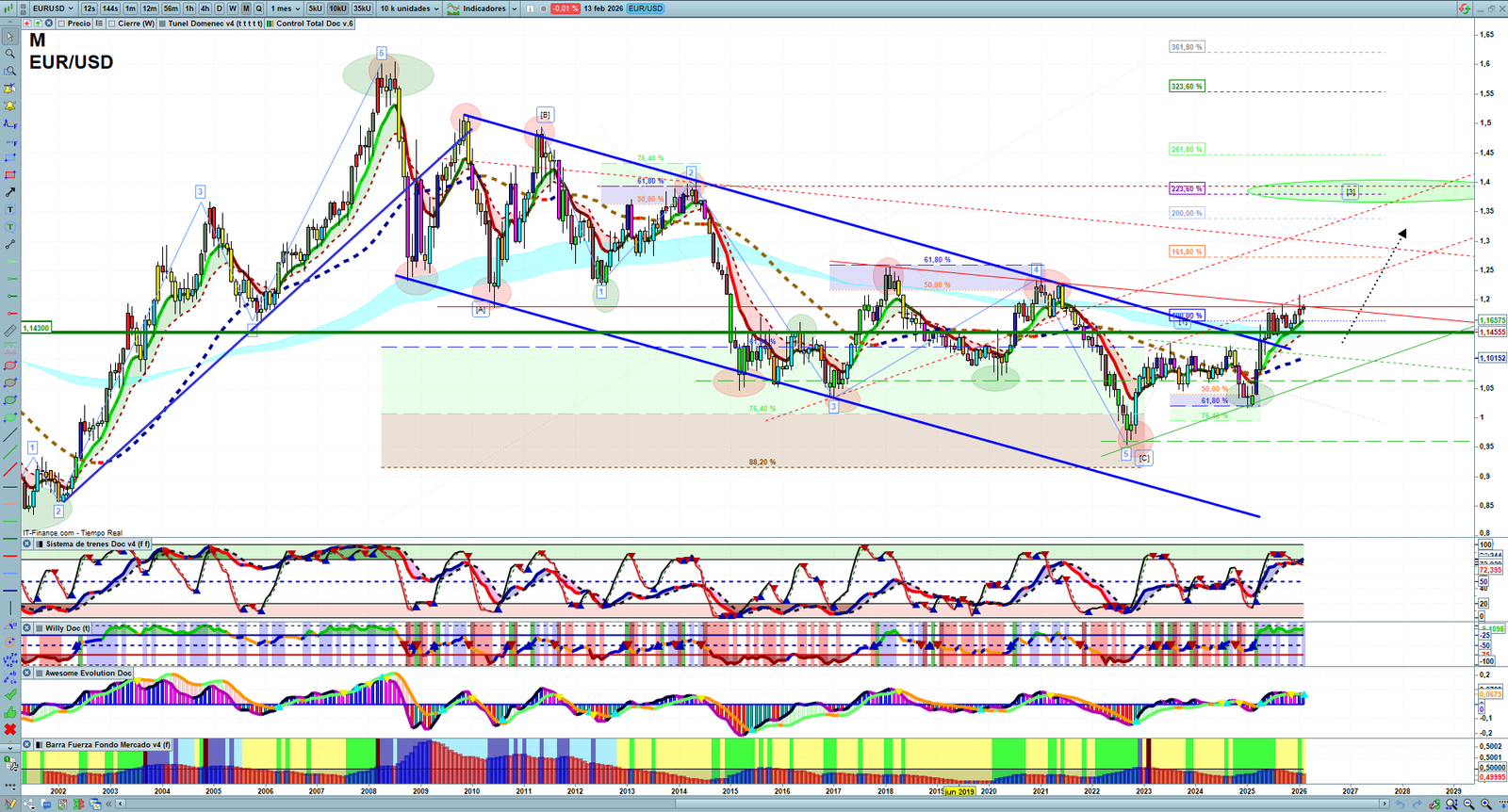The height and width of the screenshot is (812, 1508).
Task: Select the yellow bell alert tool
Action: [10, 106]
